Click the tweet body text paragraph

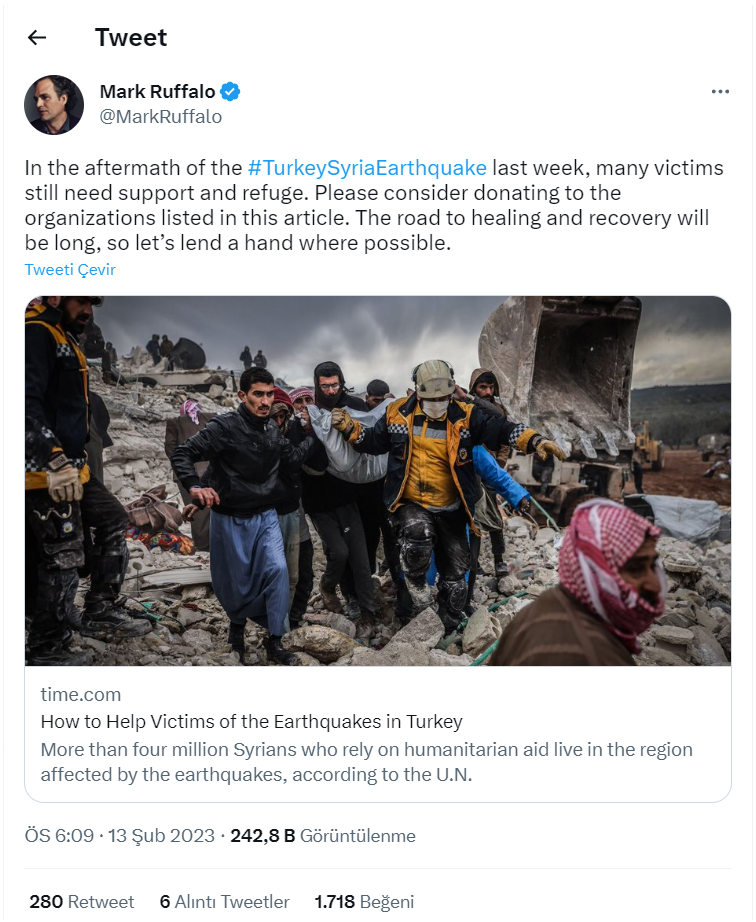374,205
